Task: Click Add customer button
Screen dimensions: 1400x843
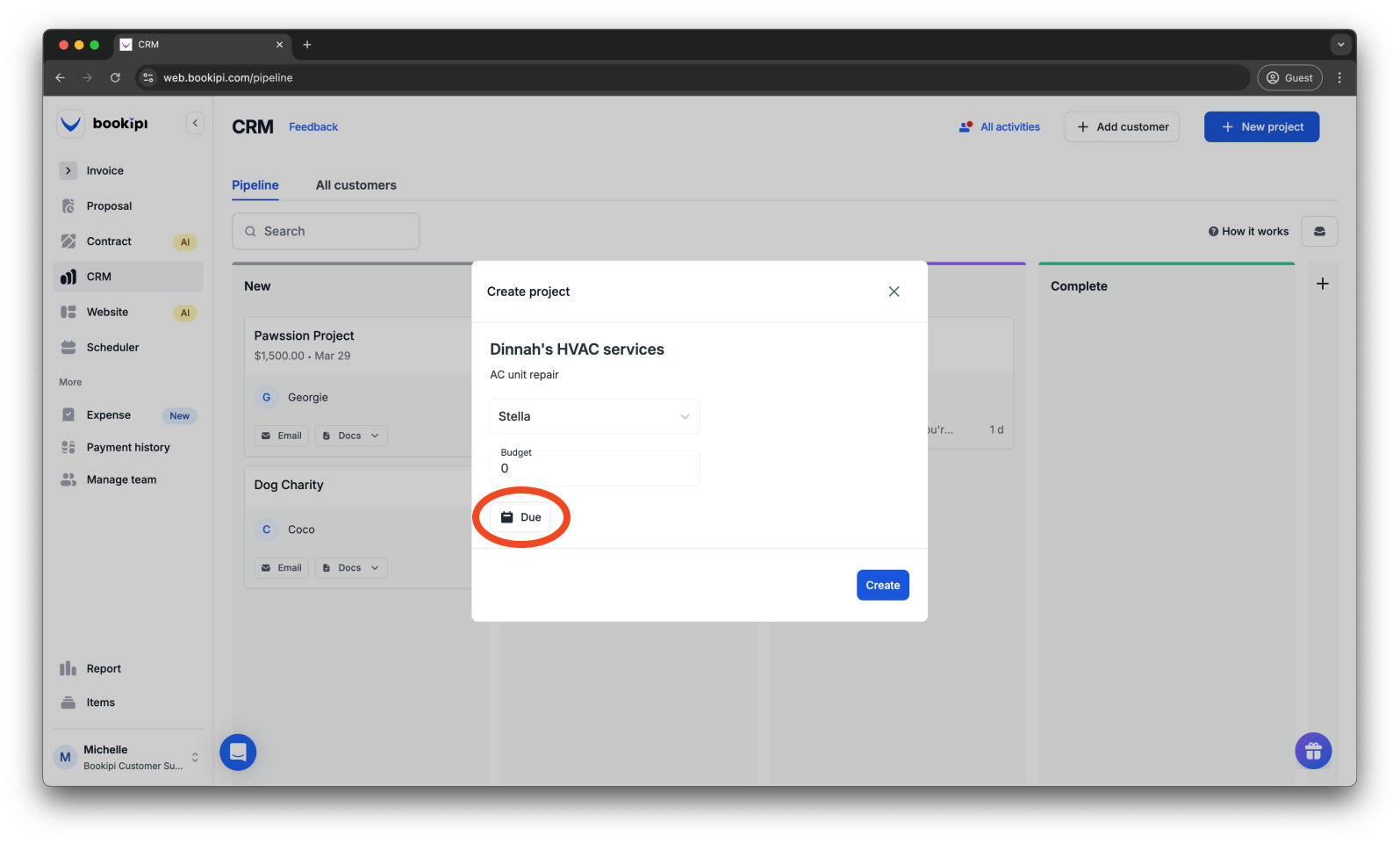Action: point(1122,127)
